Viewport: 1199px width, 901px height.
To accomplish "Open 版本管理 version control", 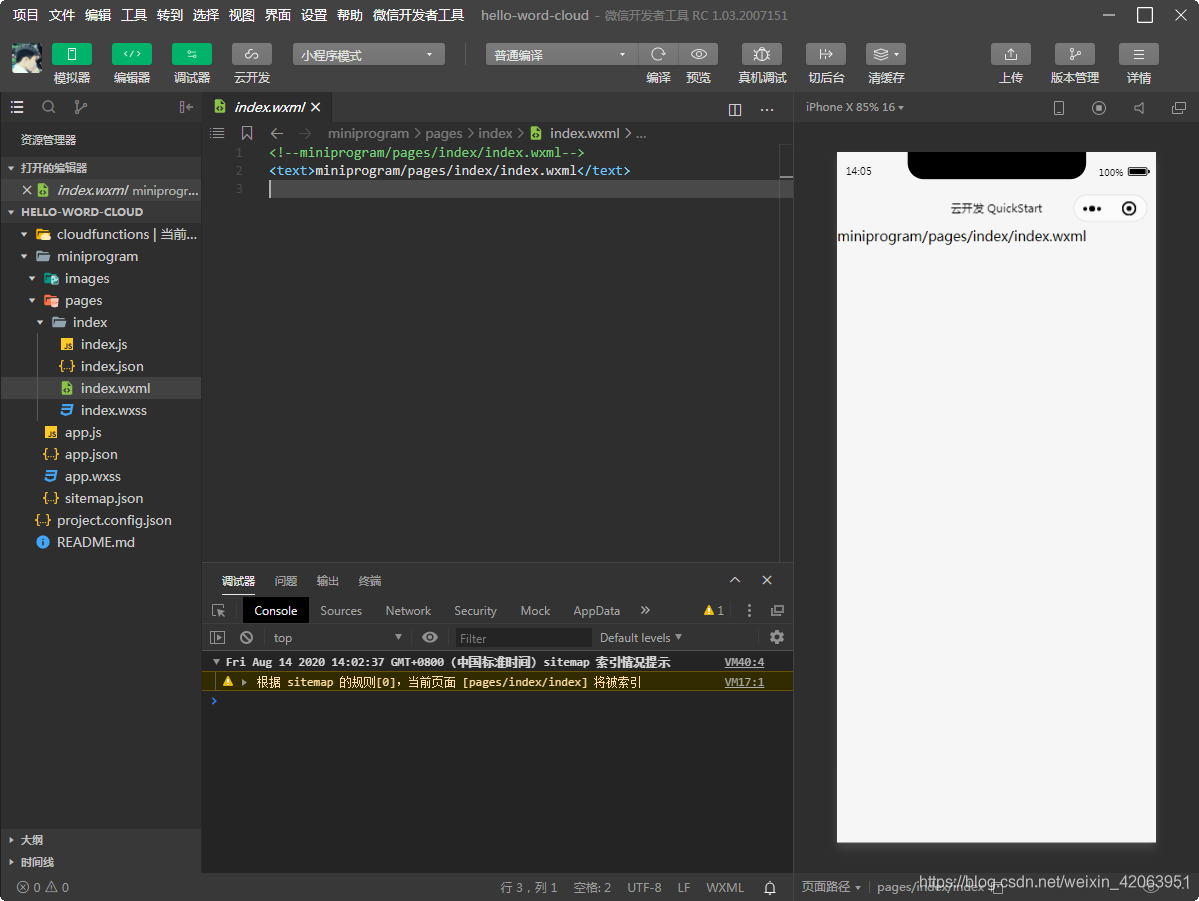I will click(x=1074, y=54).
